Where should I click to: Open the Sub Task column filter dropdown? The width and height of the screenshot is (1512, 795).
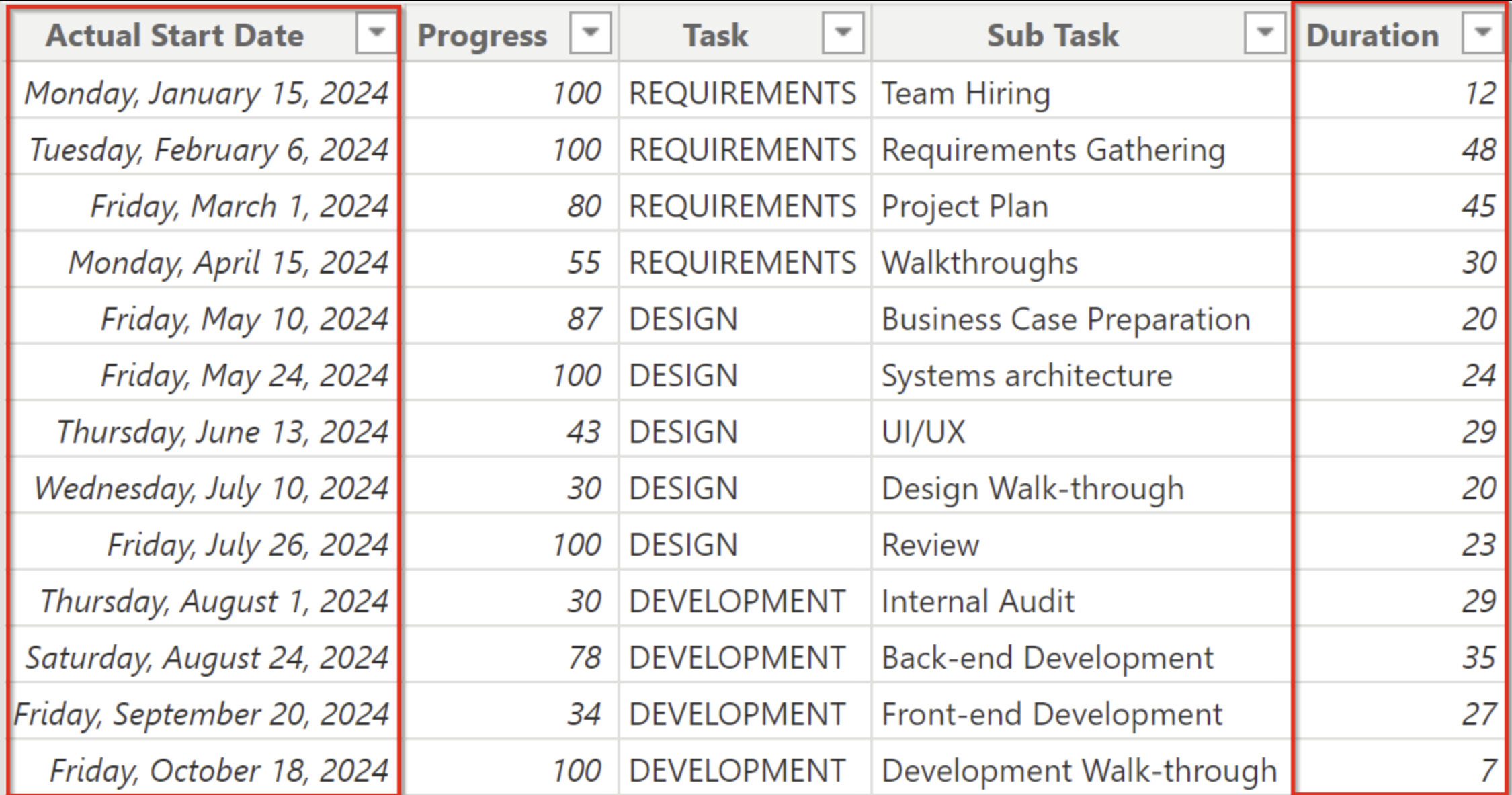[1265, 33]
